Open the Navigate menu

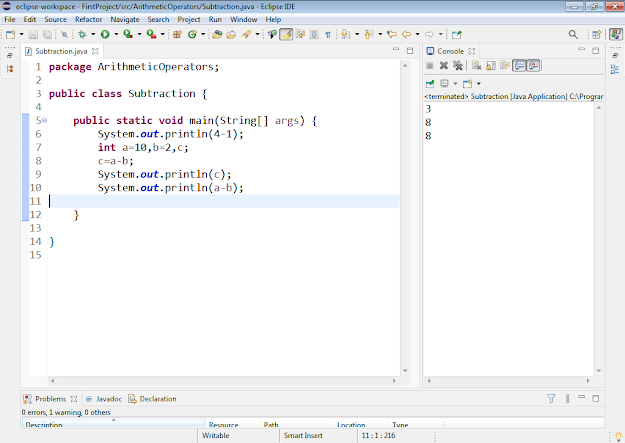point(125,19)
